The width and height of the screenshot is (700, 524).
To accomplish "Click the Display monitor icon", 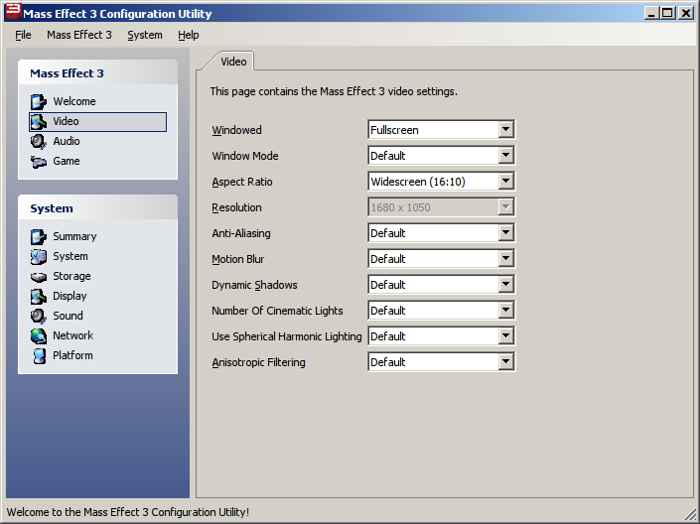I will click(38, 296).
